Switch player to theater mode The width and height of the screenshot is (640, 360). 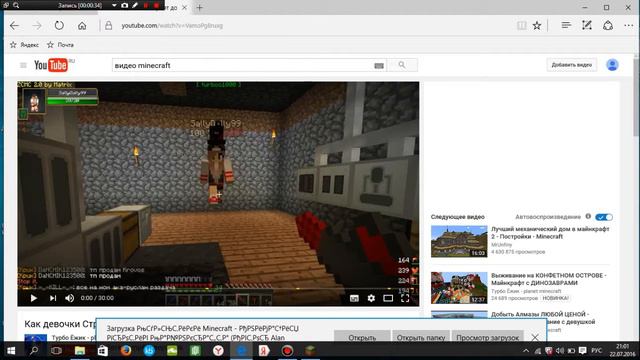click(x=388, y=298)
